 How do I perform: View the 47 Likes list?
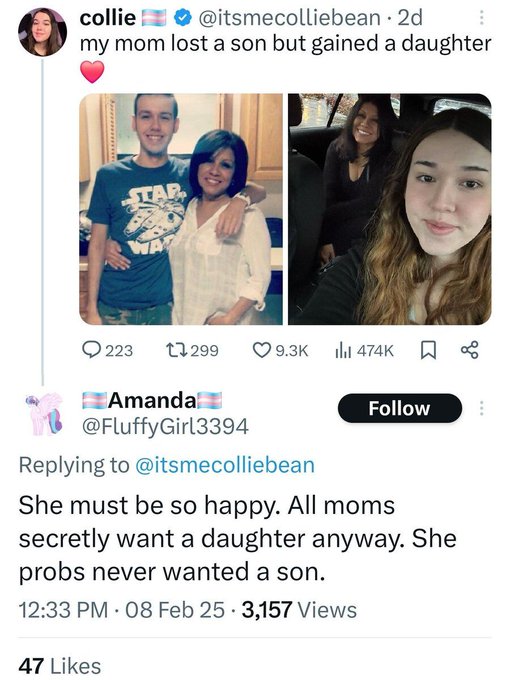[59, 666]
